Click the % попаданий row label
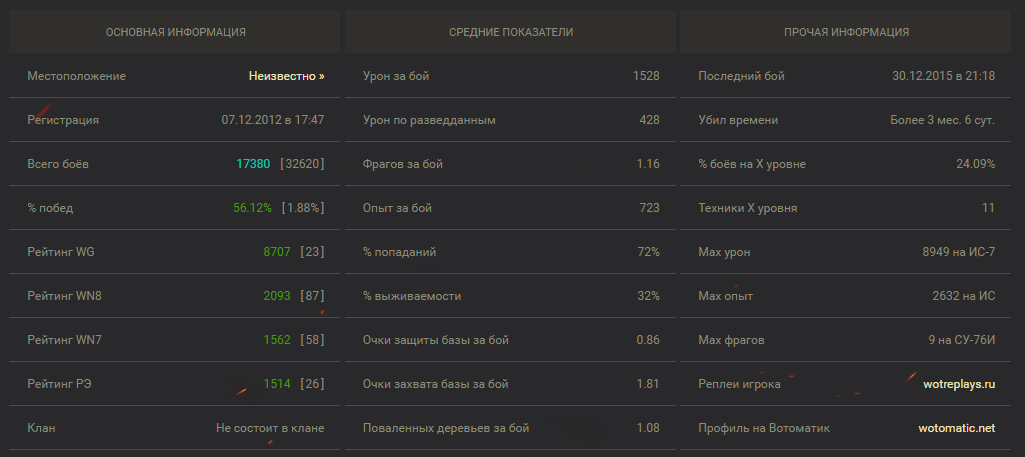1025x457 pixels. point(399,252)
